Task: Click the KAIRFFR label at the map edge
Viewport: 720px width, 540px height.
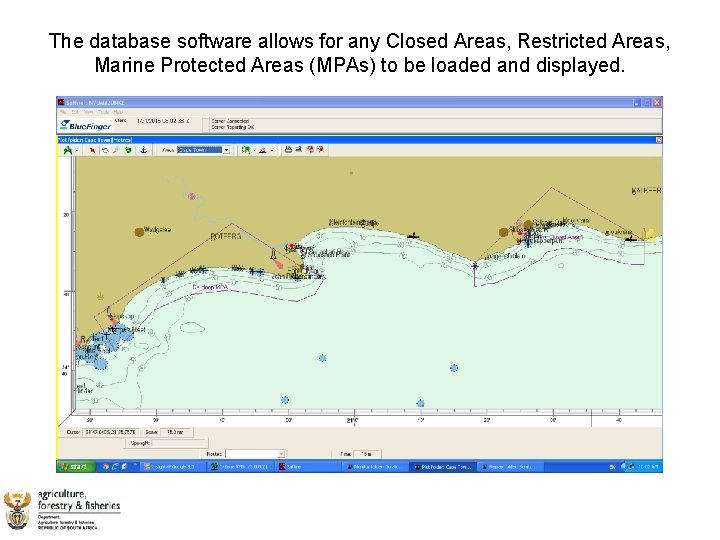Action: (x=646, y=191)
